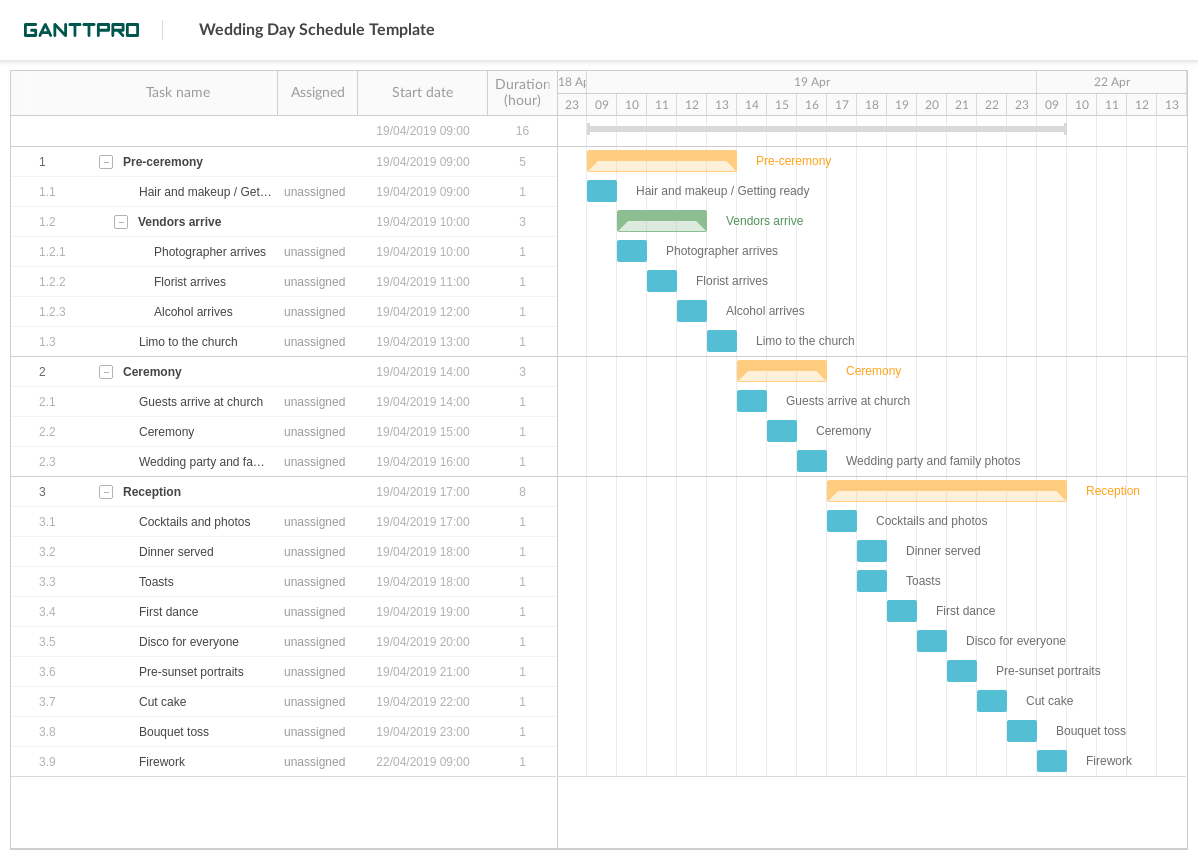1198x860 pixels.
Task: Select the Reception bar on the Gantt chart
Action: (x=946, y=490)
